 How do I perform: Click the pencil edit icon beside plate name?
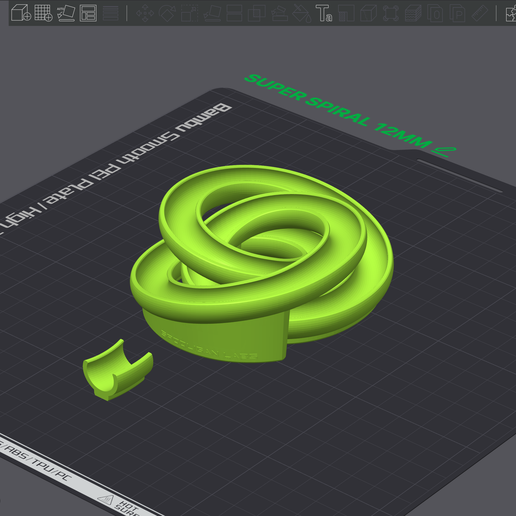(444, 152)
